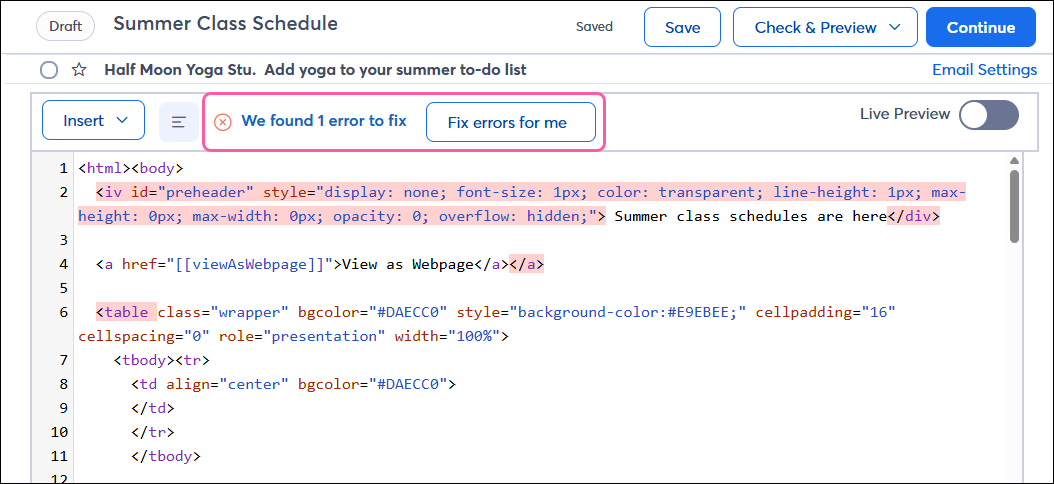Click the 'background-color:#E9EBEE;' style value

pyautogui.click(x=629, y=312)
